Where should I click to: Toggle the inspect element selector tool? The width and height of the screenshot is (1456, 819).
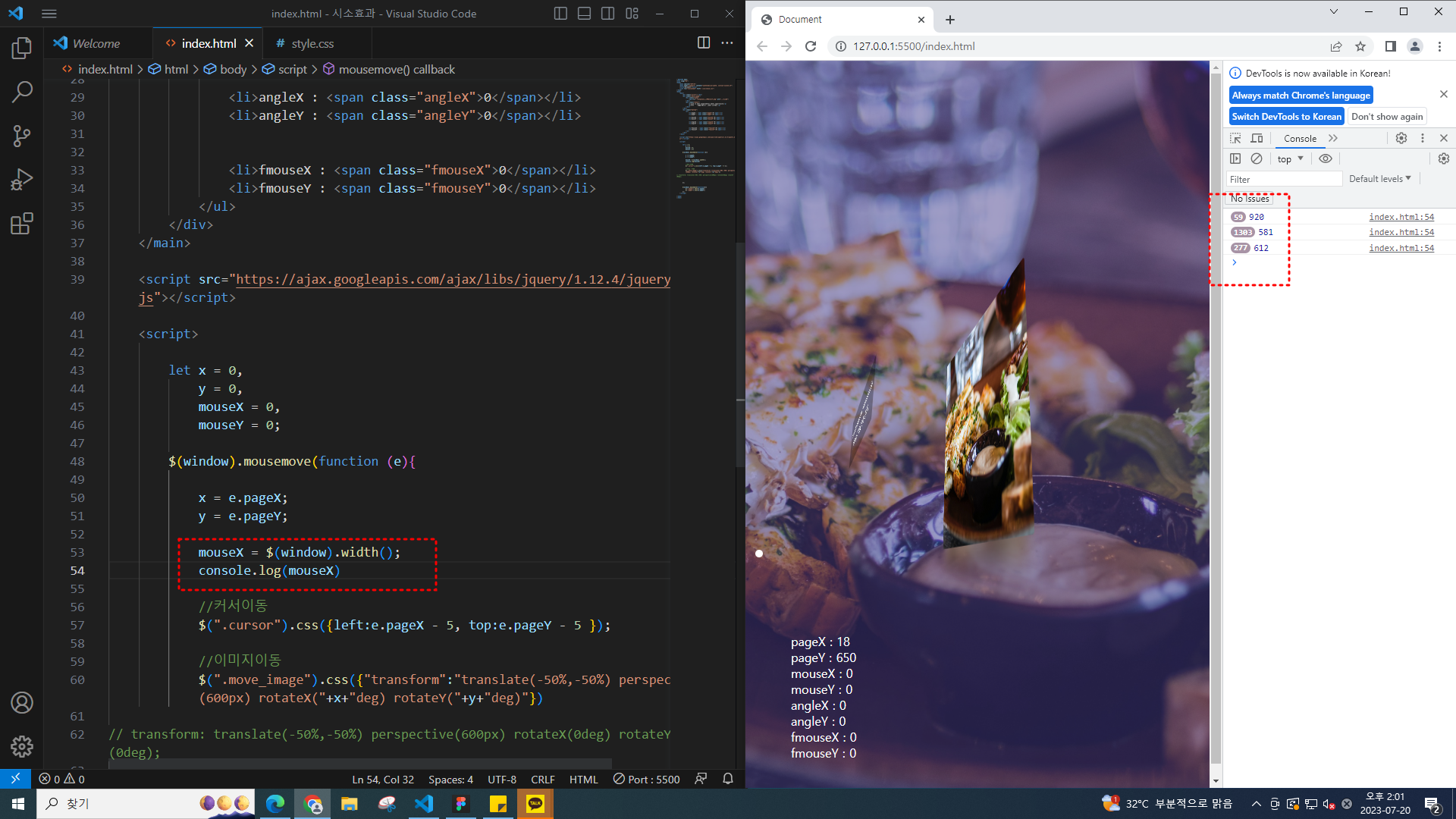tap(1235, 138)
